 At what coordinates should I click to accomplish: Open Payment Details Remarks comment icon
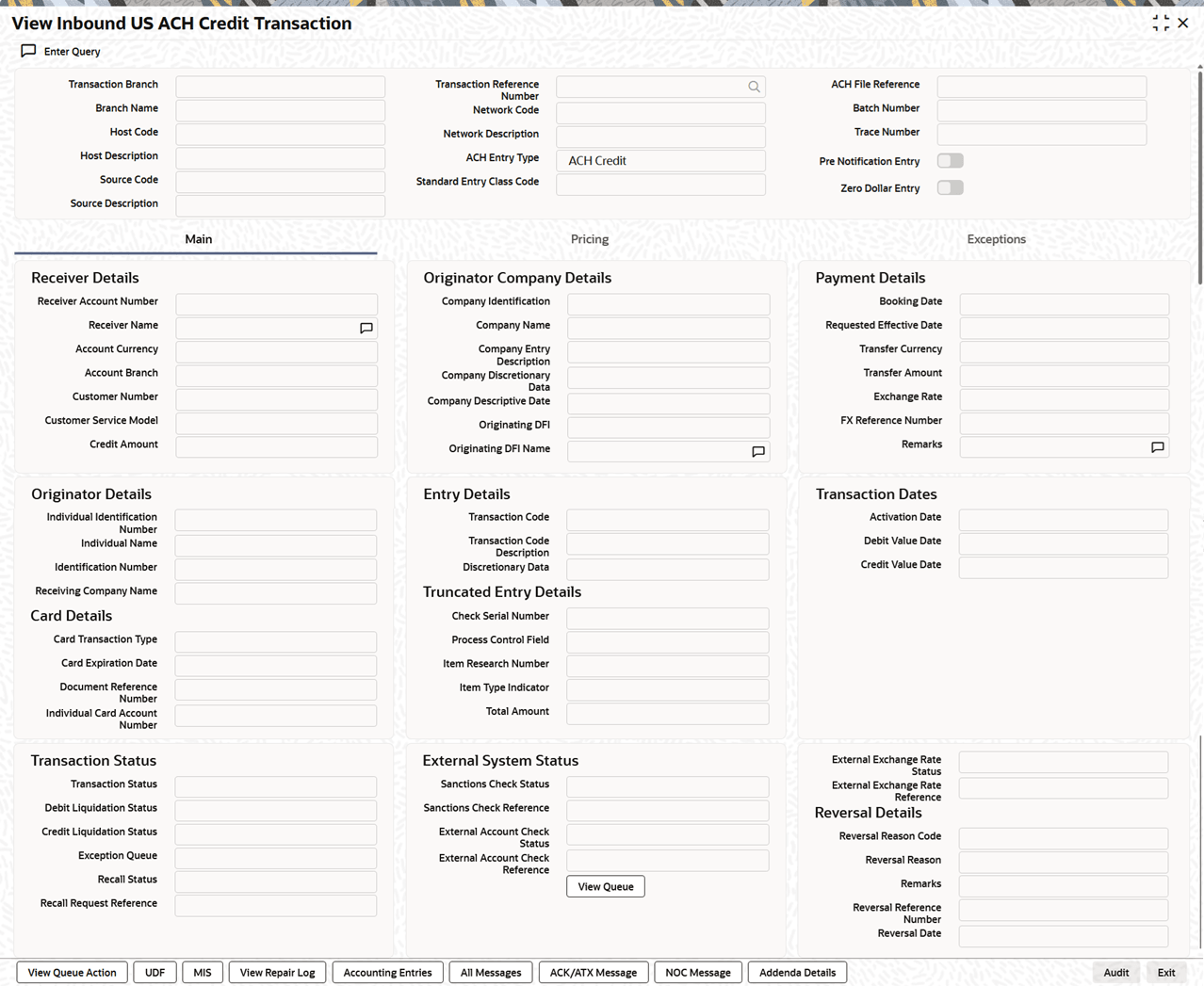(1158, 447)
